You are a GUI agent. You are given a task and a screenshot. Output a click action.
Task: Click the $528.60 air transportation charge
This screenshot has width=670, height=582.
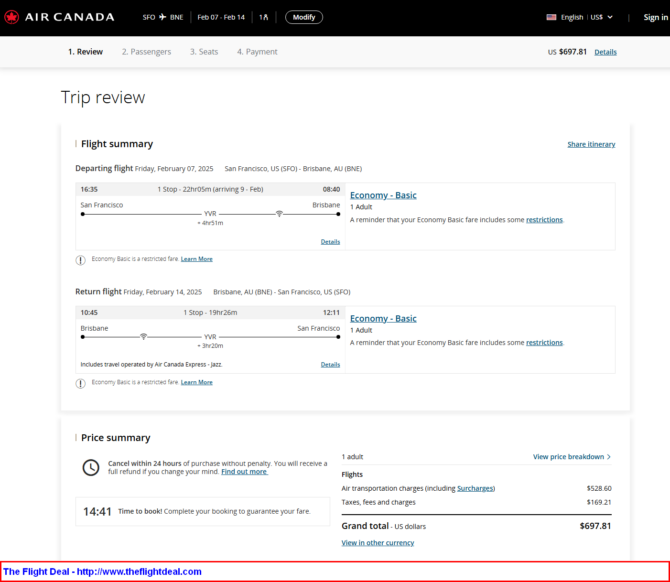(x=599, y=488)
